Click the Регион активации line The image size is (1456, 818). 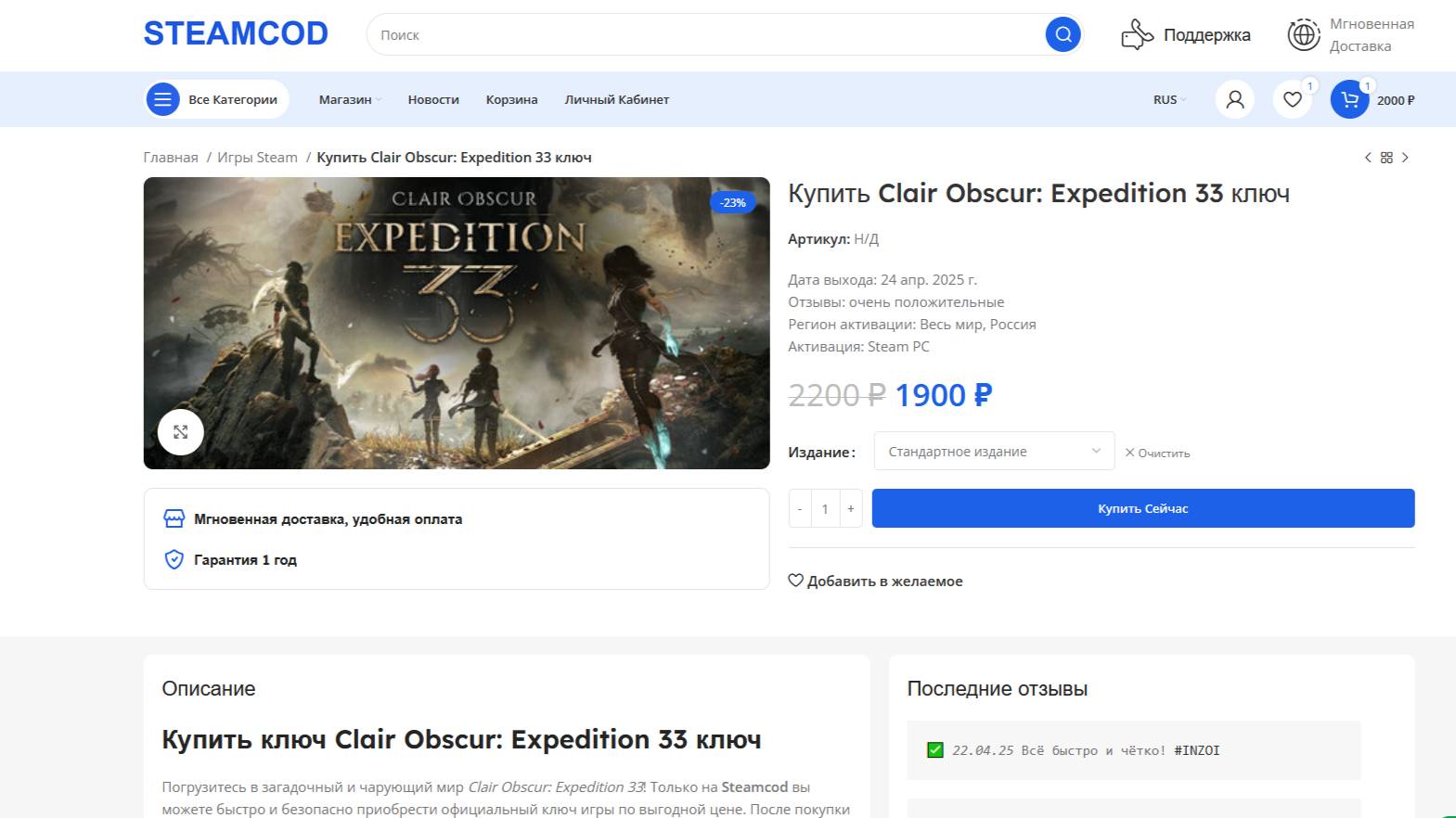point(912,325)
